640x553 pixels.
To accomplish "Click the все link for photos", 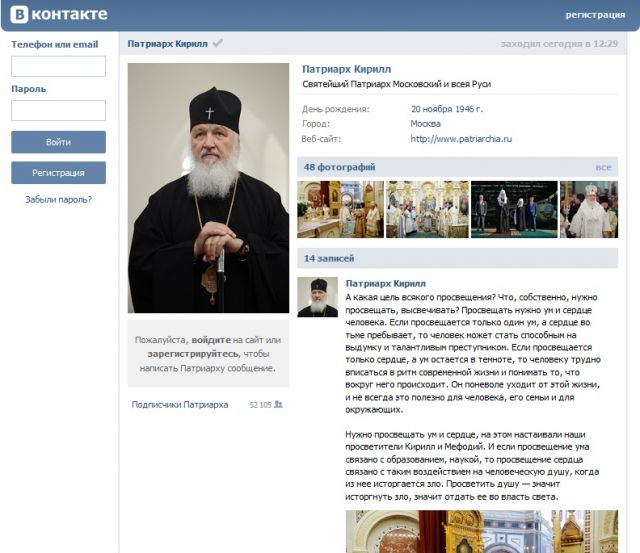I will click(603, 167).
